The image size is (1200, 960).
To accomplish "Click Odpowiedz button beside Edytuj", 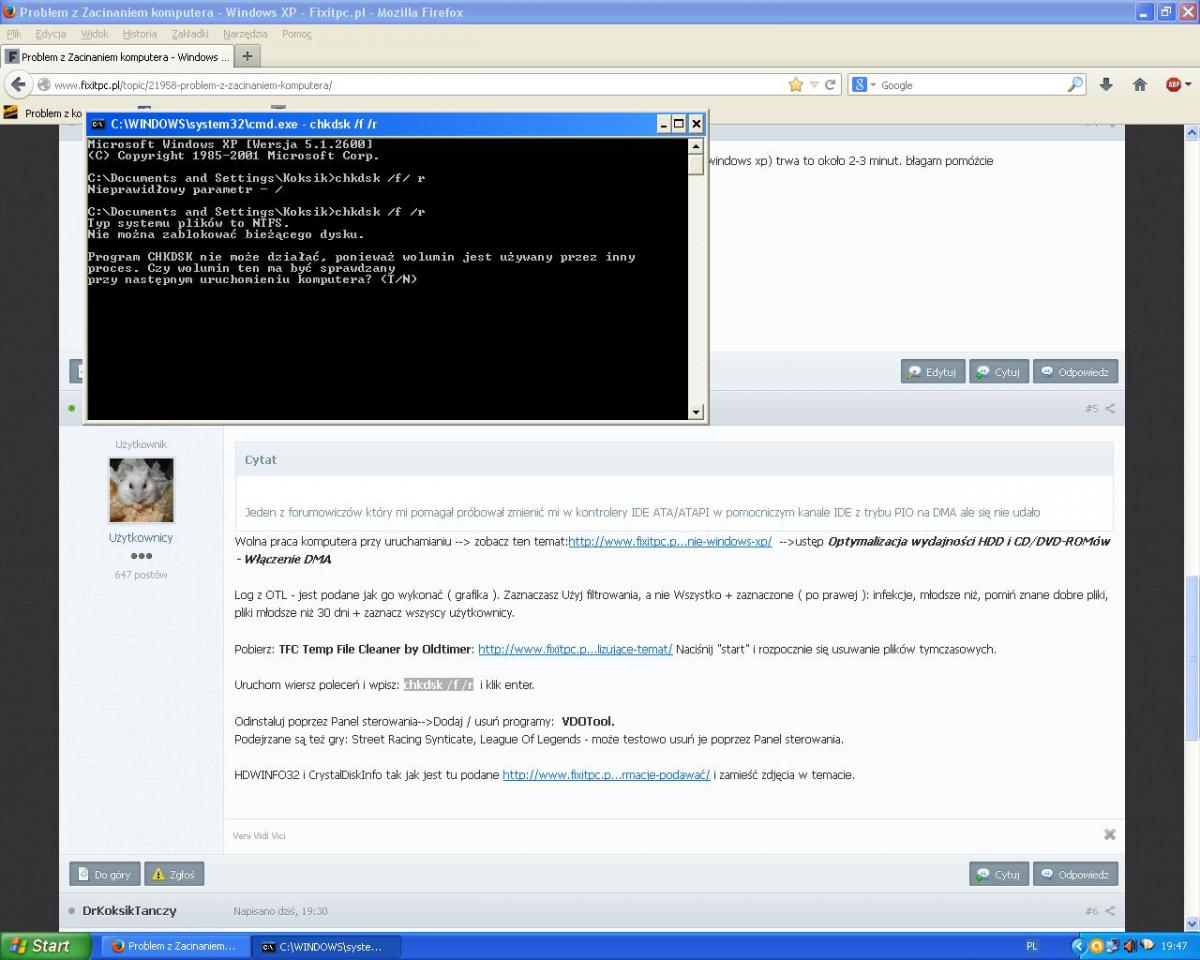I will coord(1075,372).
